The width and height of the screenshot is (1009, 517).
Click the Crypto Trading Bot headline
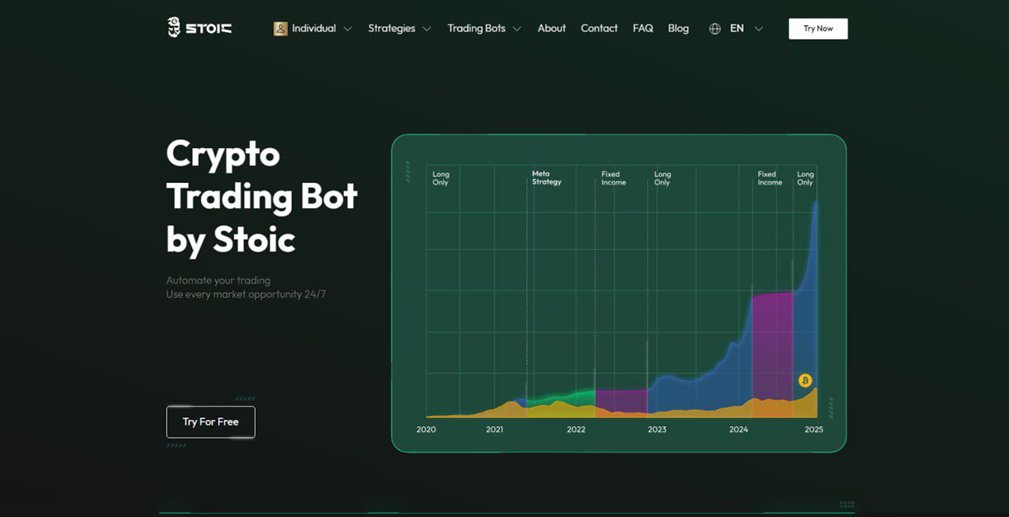click(261, 196)
